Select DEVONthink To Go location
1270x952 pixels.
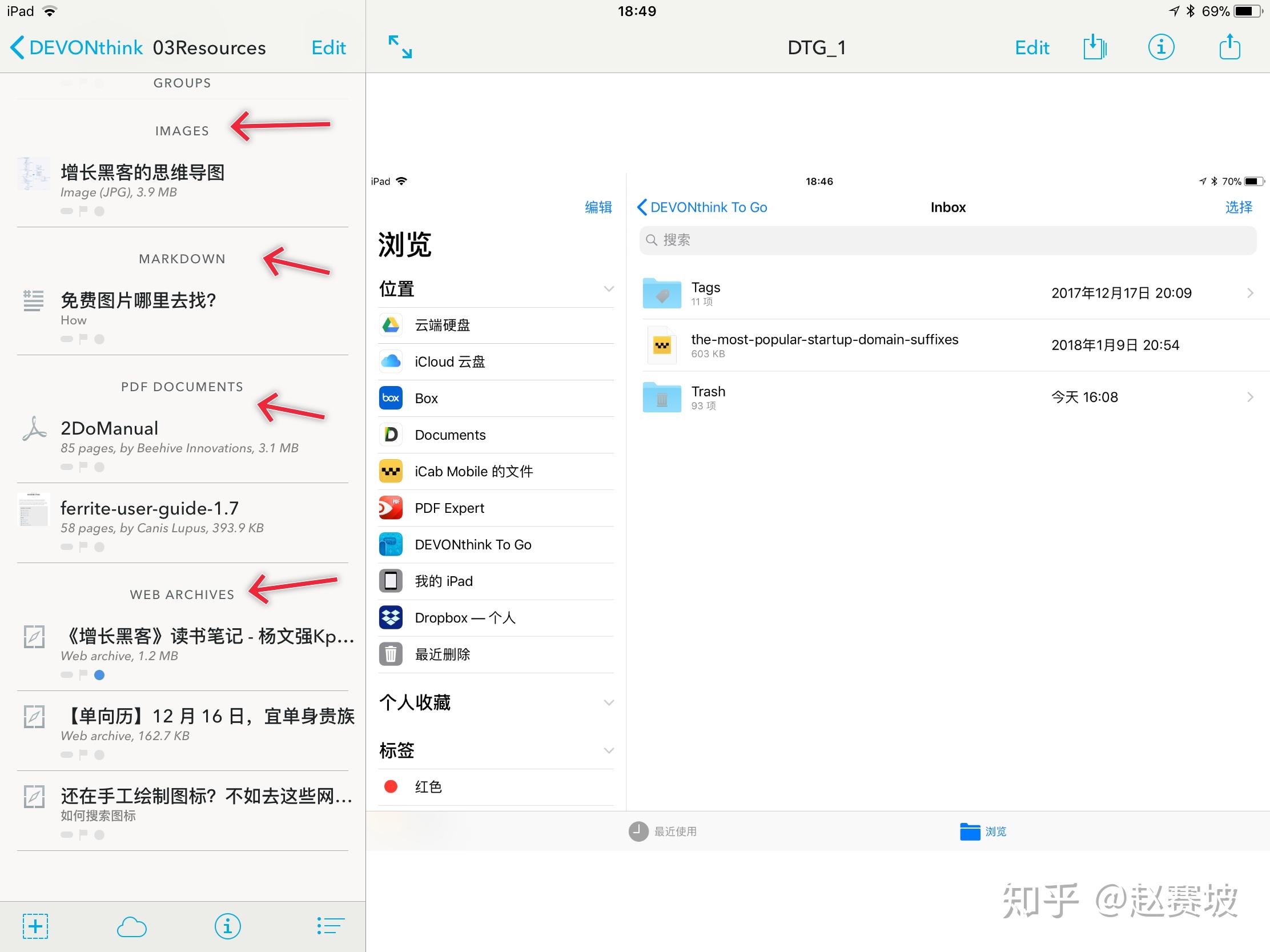(496, 544)
